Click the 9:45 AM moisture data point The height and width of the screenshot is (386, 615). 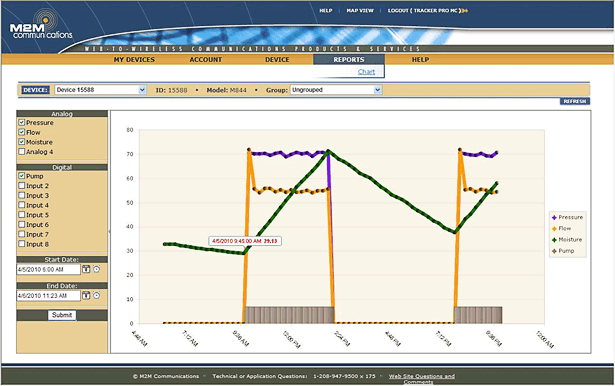pos(244,253)
